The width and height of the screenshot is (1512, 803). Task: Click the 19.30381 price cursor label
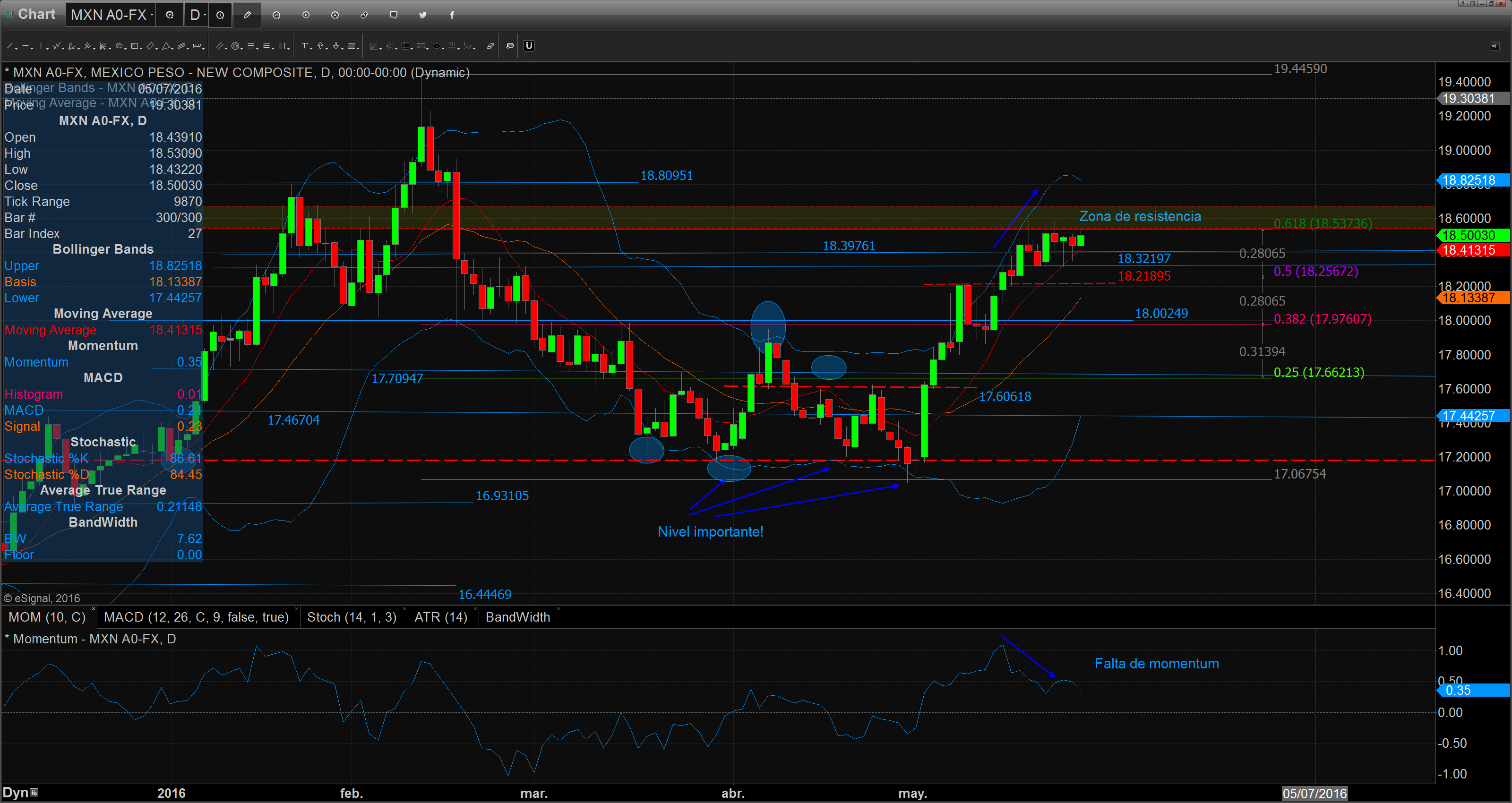coord(1473,99)
